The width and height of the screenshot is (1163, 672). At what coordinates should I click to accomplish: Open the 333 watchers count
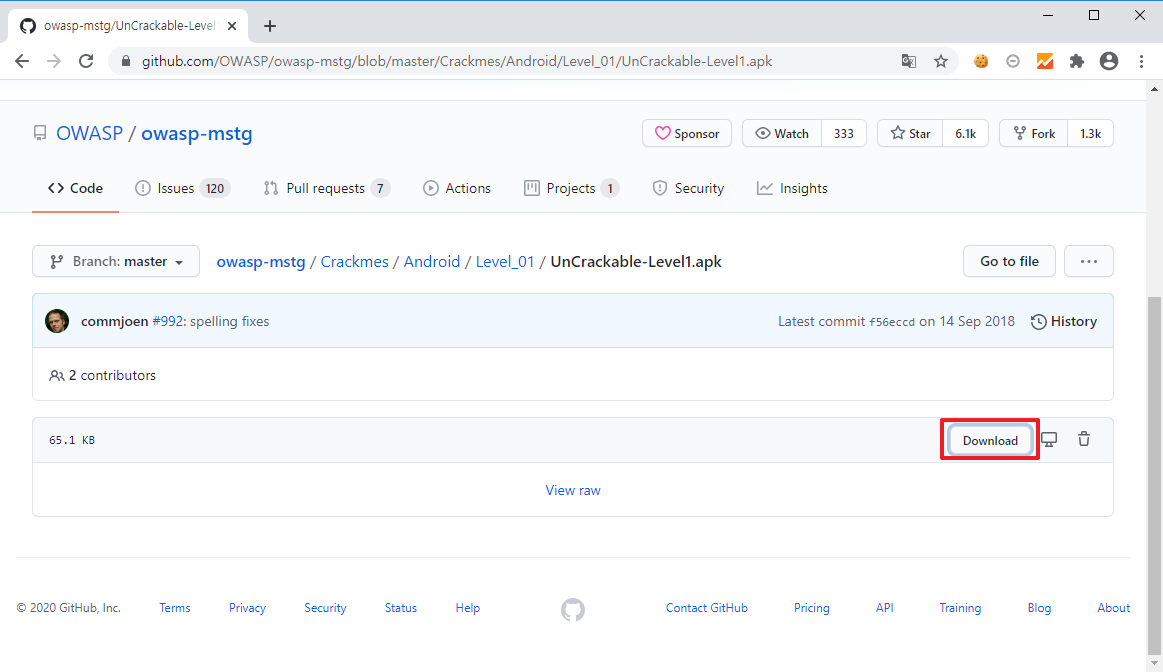coord(843,134)
